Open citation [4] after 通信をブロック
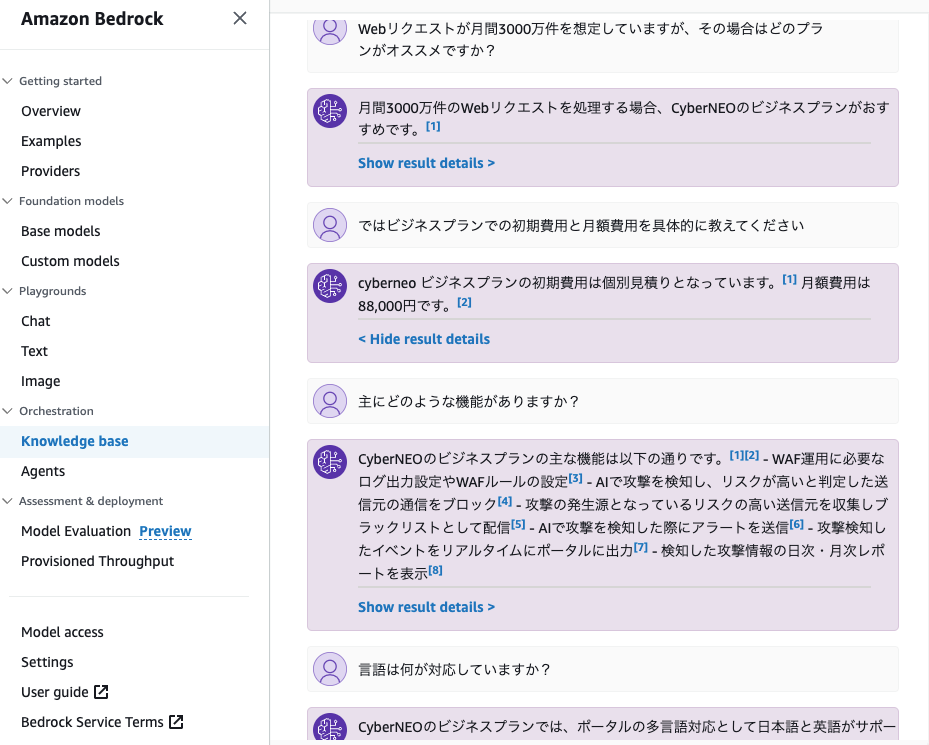This screenshot has width=929, height=745. (505, 501)
